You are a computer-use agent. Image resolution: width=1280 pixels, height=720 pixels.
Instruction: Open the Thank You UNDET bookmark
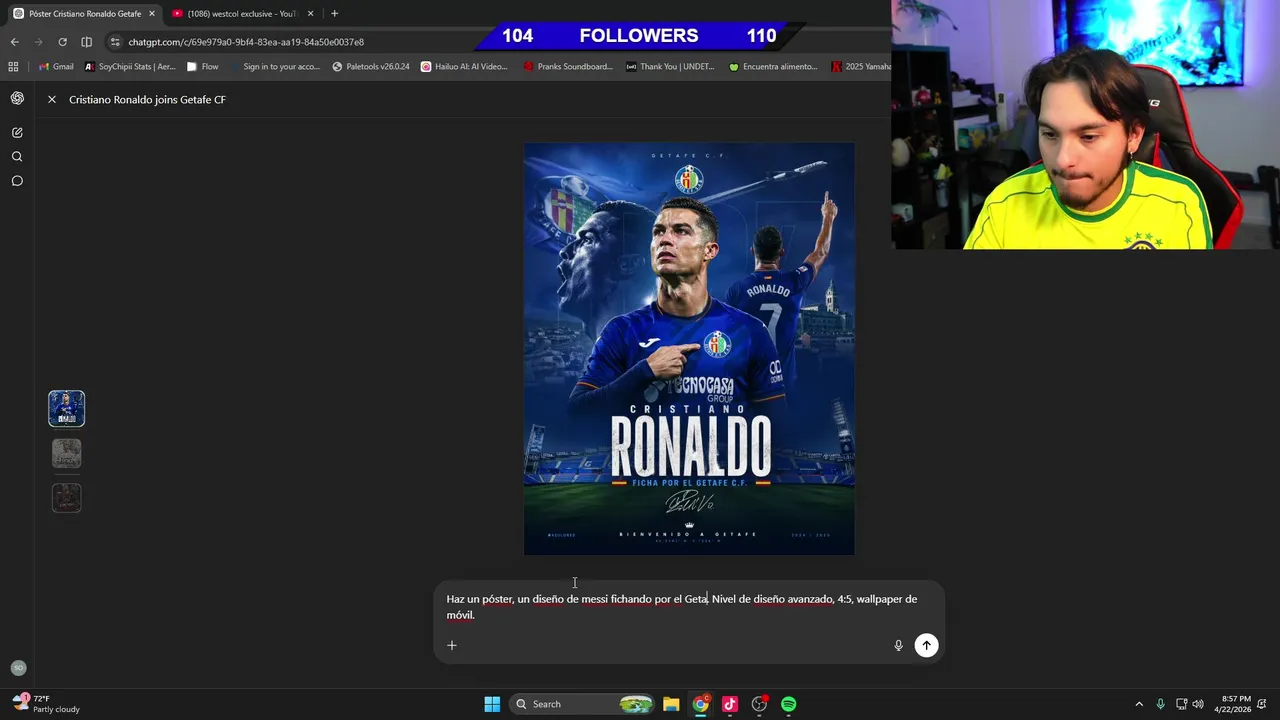point(670,67)
